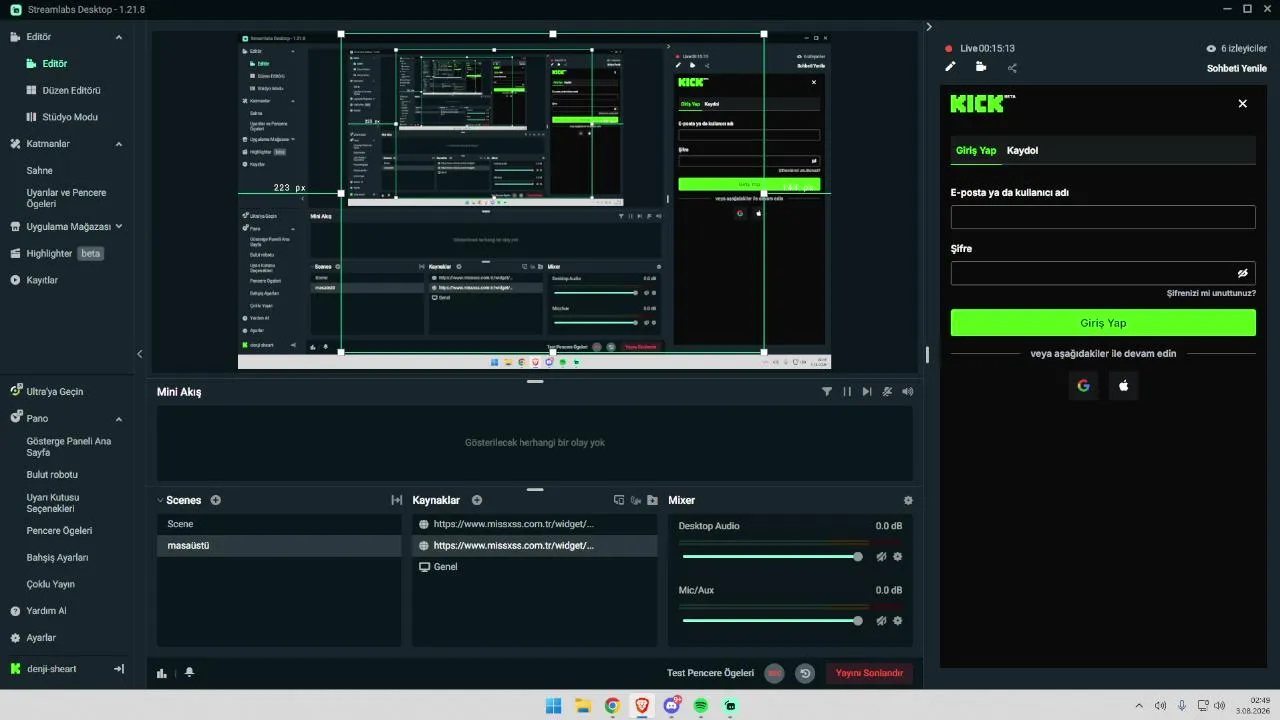This screenshot has width=1280, height=720.
Task: Open Çoklu Yayın in sidebar
Action: click(x=51, y=584)
